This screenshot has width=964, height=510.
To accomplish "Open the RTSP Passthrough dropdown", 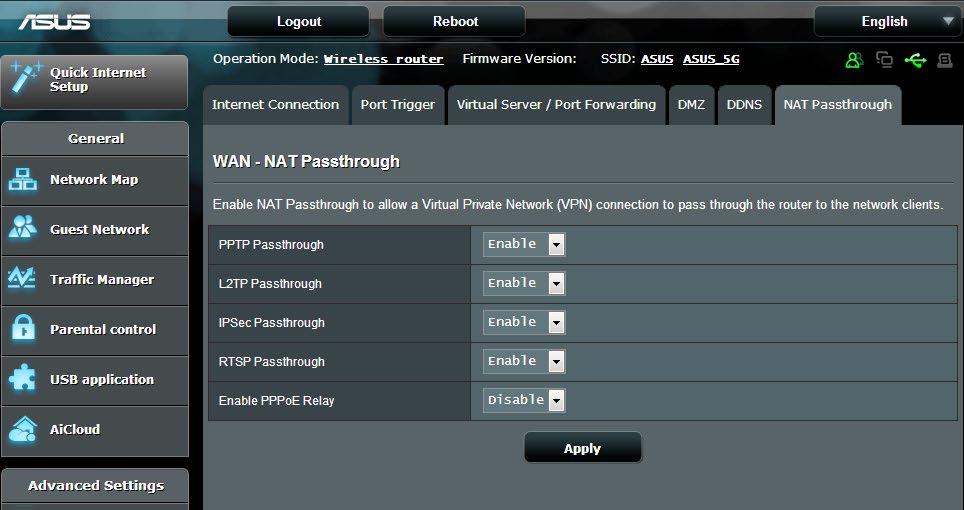I will click(x=524, y=361).
